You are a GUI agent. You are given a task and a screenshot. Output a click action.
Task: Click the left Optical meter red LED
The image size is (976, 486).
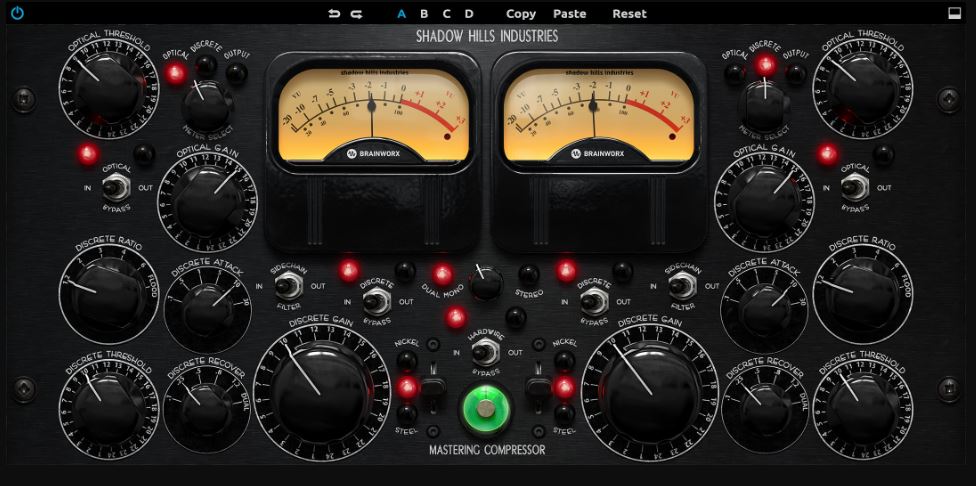coord(176,74)
